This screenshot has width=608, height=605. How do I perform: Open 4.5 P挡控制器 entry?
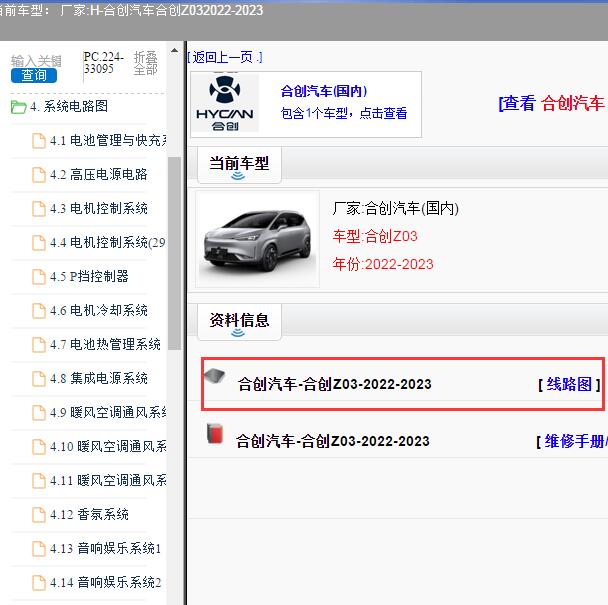coord(89,277)
